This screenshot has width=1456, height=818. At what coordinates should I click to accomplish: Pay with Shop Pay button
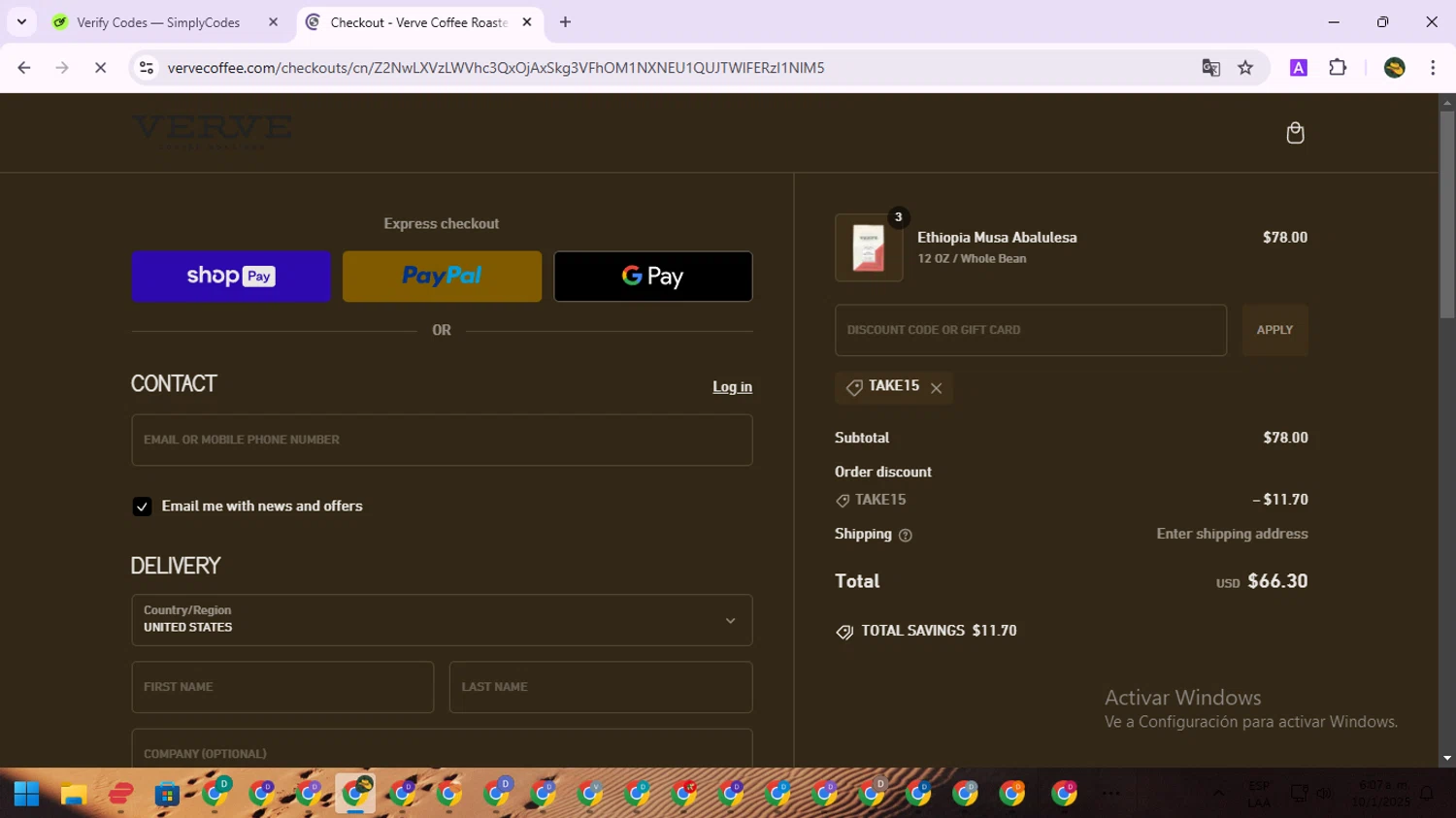pyautogui.click(x=231, y=277)
